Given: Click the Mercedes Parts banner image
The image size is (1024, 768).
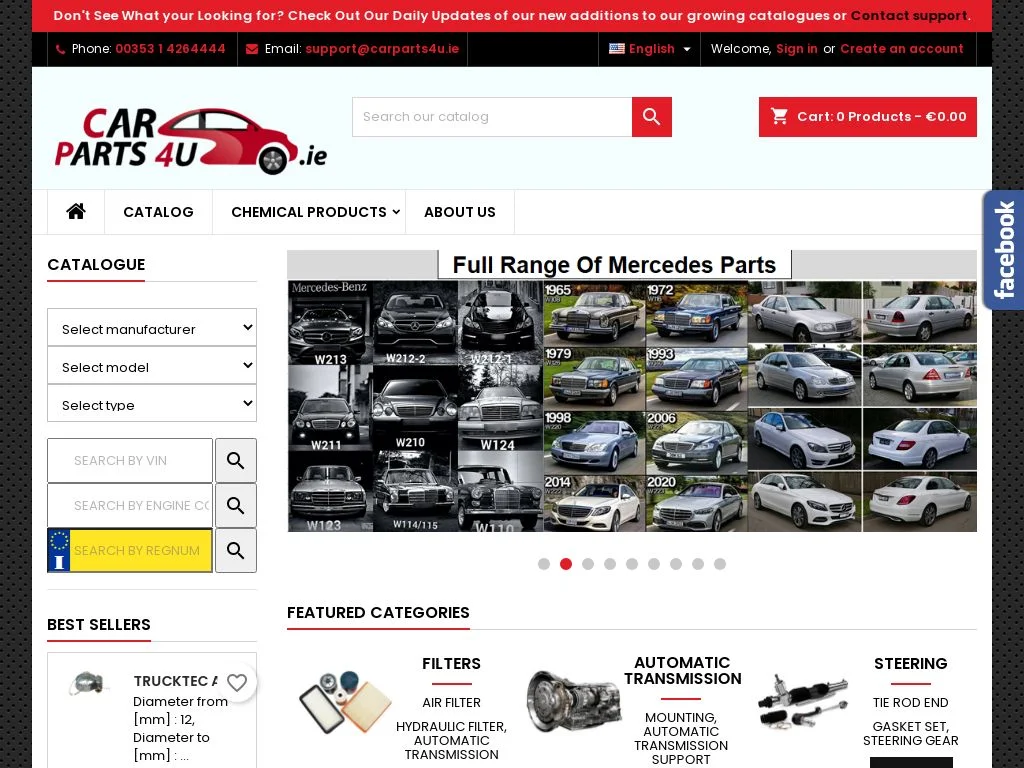Looking at the screenshot, I should [x=632, y=391].
